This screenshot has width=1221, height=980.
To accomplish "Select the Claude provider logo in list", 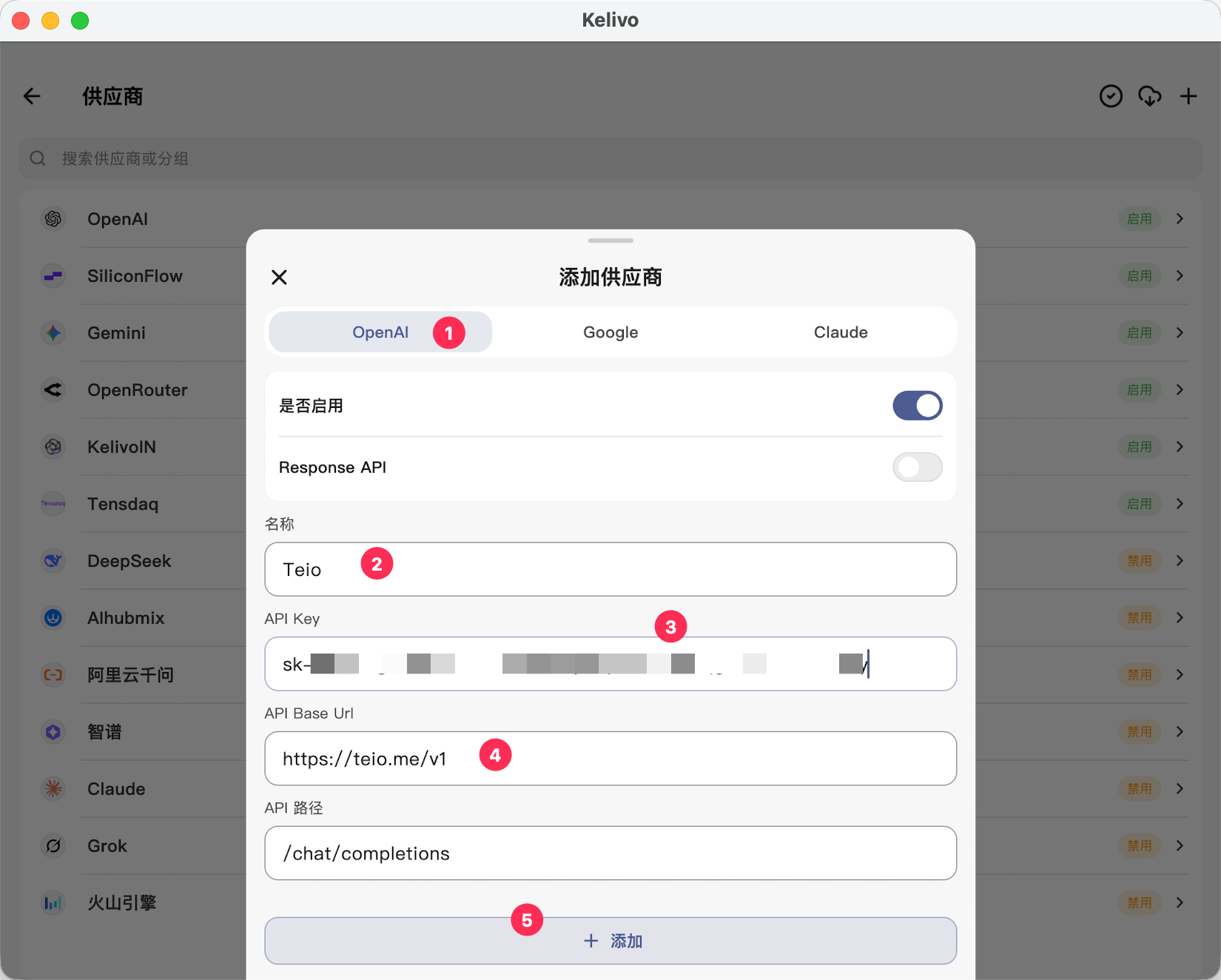I will pyautogui.click(x=53, y=789).
